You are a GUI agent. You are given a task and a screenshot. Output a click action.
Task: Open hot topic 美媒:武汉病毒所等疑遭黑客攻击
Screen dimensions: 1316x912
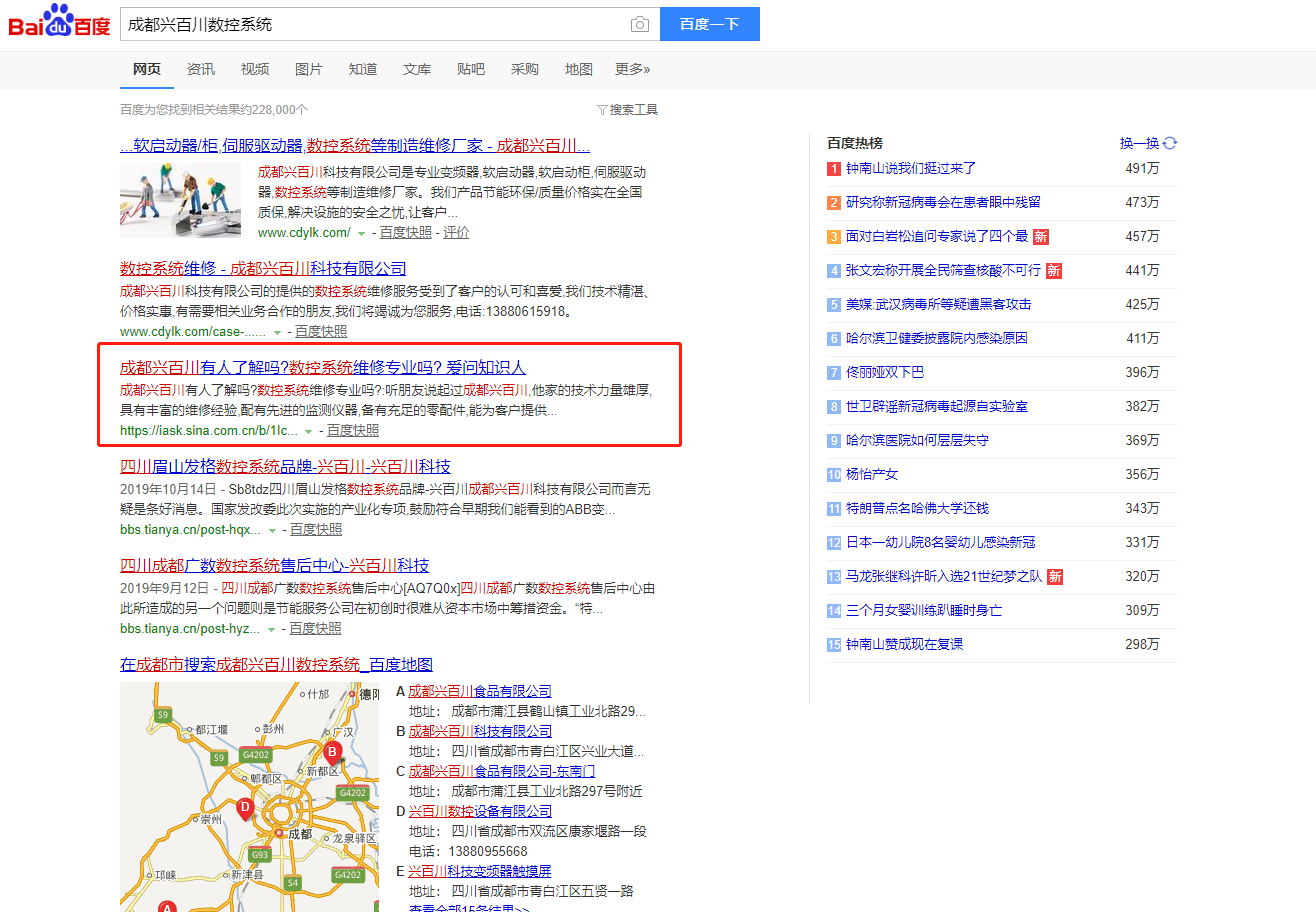click(x=938, y=304)
